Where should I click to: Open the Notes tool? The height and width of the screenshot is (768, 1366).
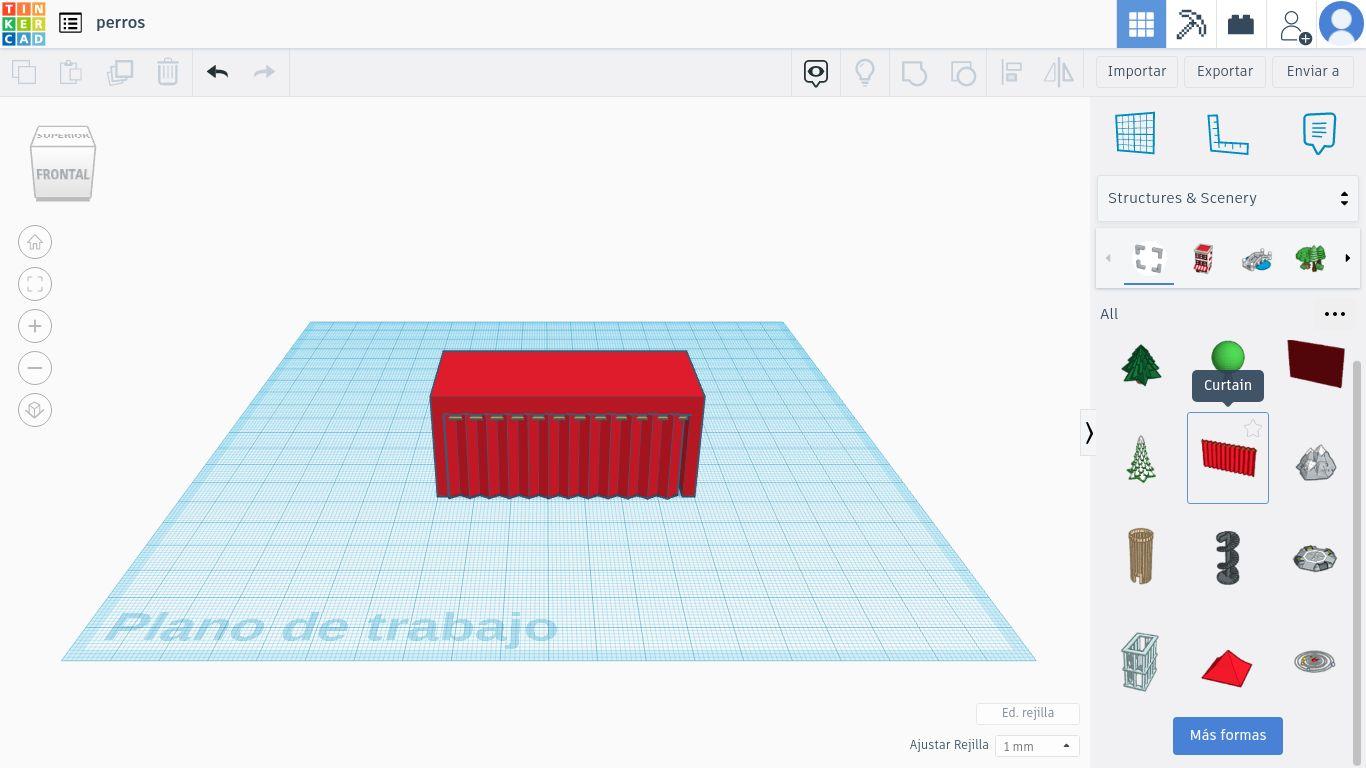1319,133
